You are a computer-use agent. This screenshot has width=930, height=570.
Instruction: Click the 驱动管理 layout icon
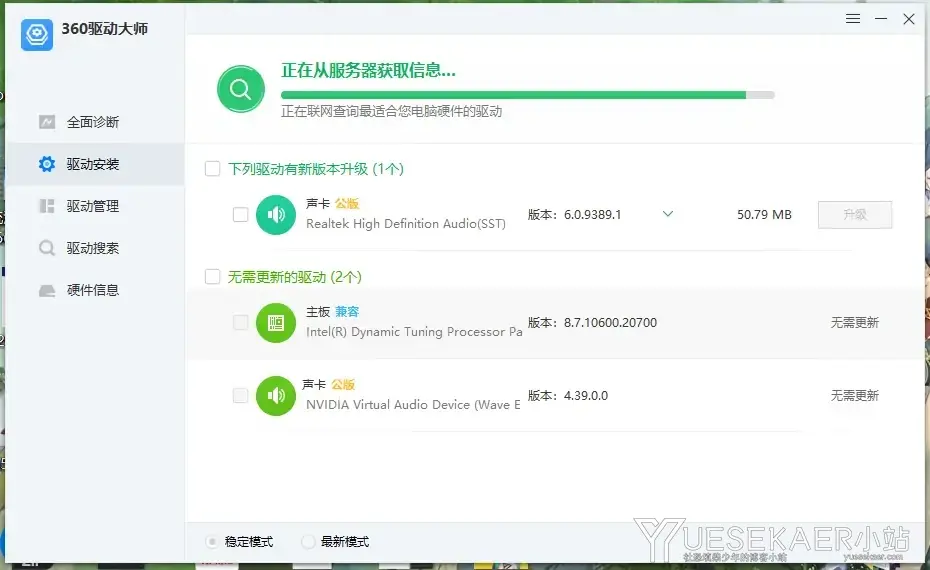point(47,206)
